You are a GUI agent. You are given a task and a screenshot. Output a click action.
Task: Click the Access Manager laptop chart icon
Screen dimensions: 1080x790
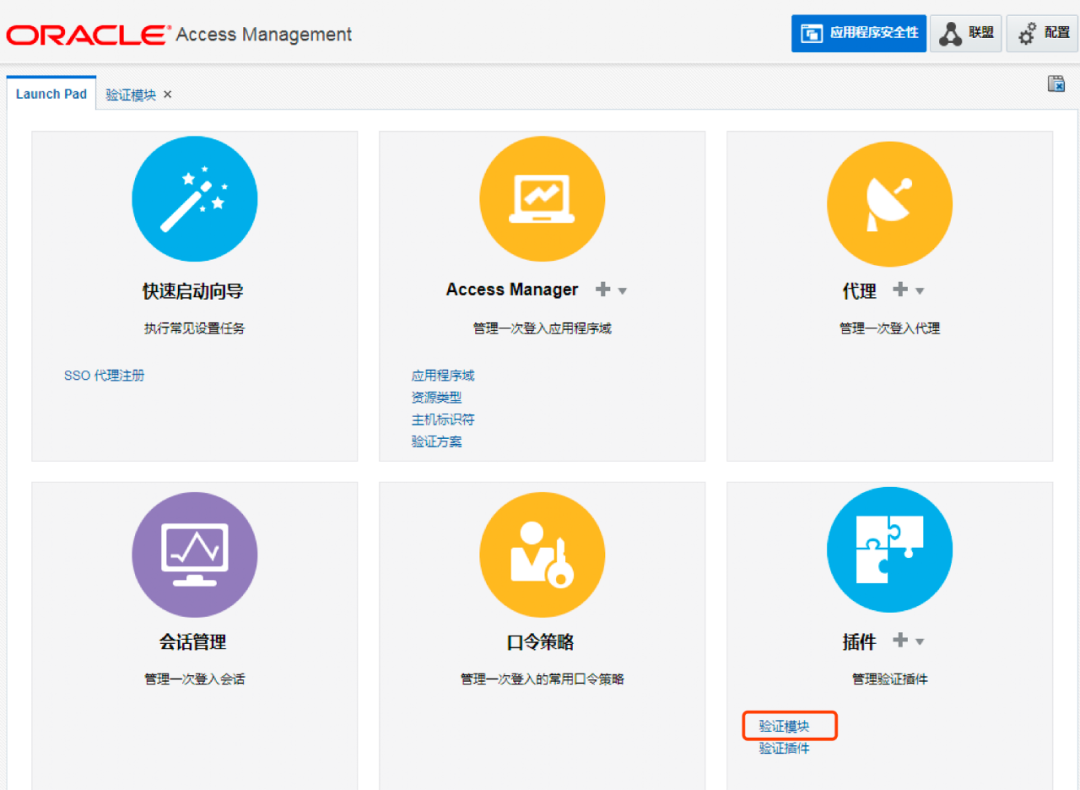(542, 199)
